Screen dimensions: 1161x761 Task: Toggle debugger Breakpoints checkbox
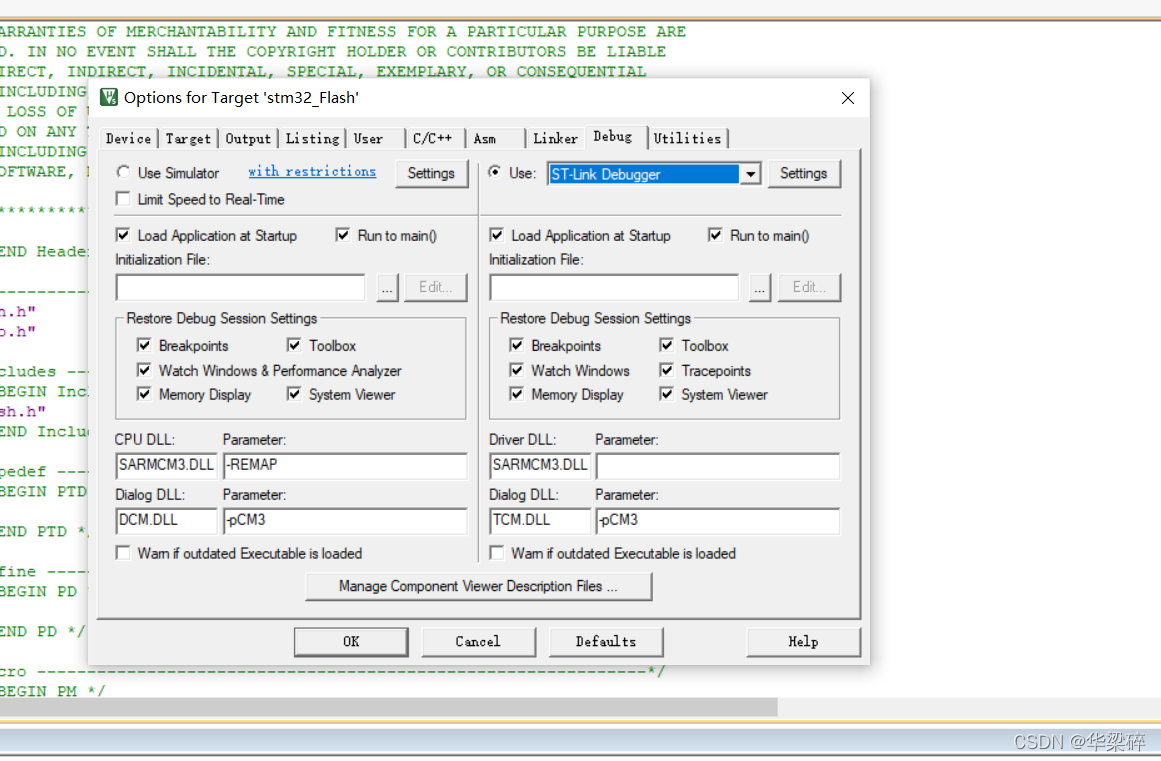(517, 346)
